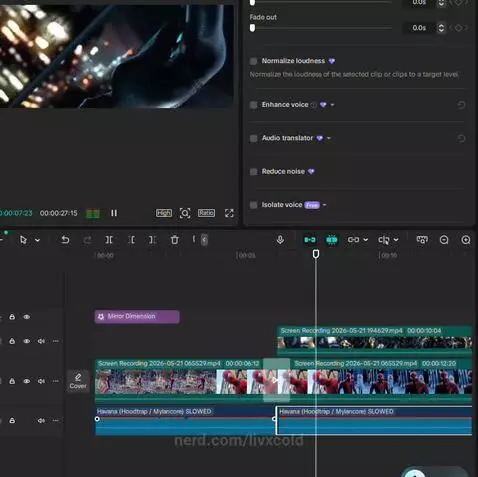Viewport: 478px width, 477px height.
Task: Delete the selected clip with the trash icon
Action: tap(175, 240)
